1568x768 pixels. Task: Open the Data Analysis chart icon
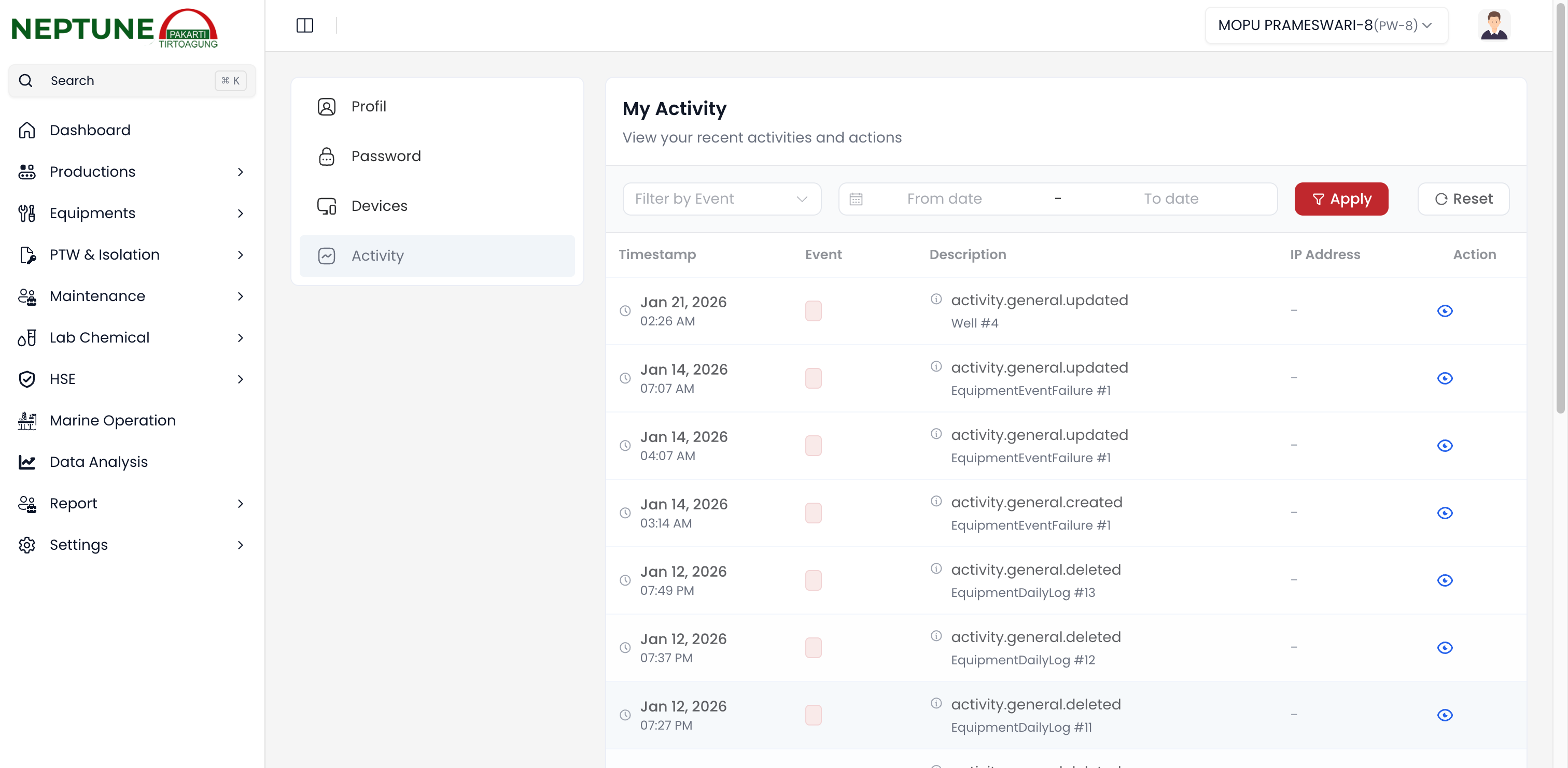(x=27, y=462)
